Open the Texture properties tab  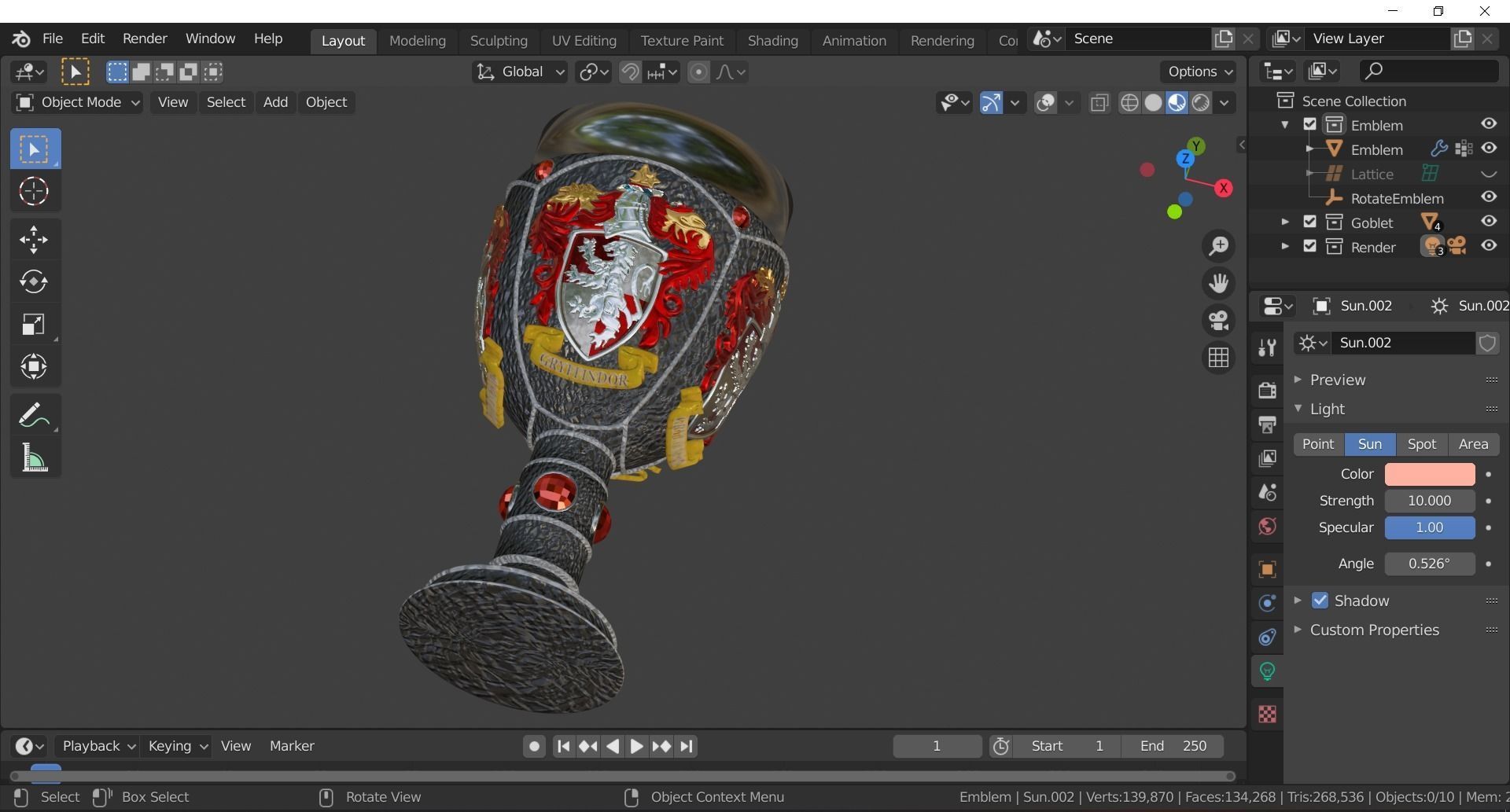pyautogui.click(x=1267, y=714)
